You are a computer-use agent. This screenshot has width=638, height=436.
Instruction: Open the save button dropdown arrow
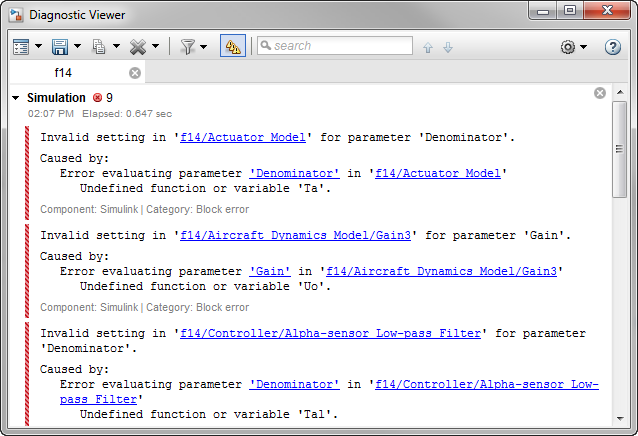point(77,47)
